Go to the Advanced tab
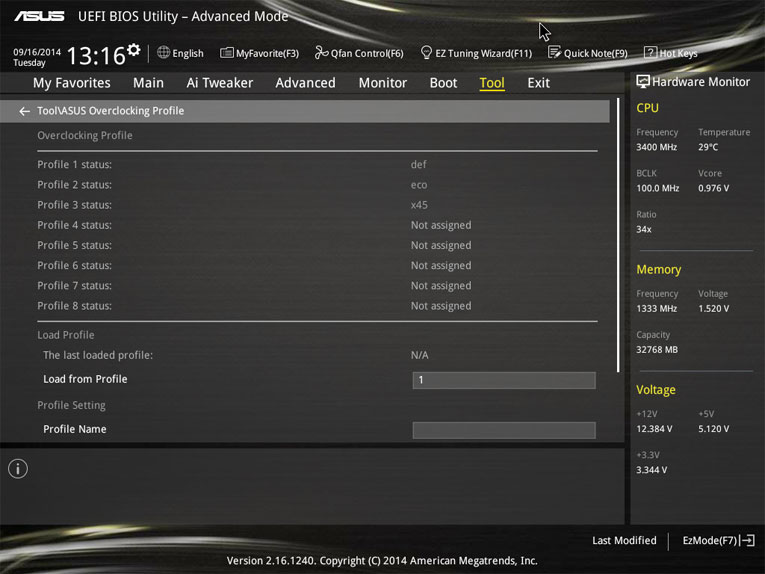The width and height of the screenshot is (765, 574). 305,83
